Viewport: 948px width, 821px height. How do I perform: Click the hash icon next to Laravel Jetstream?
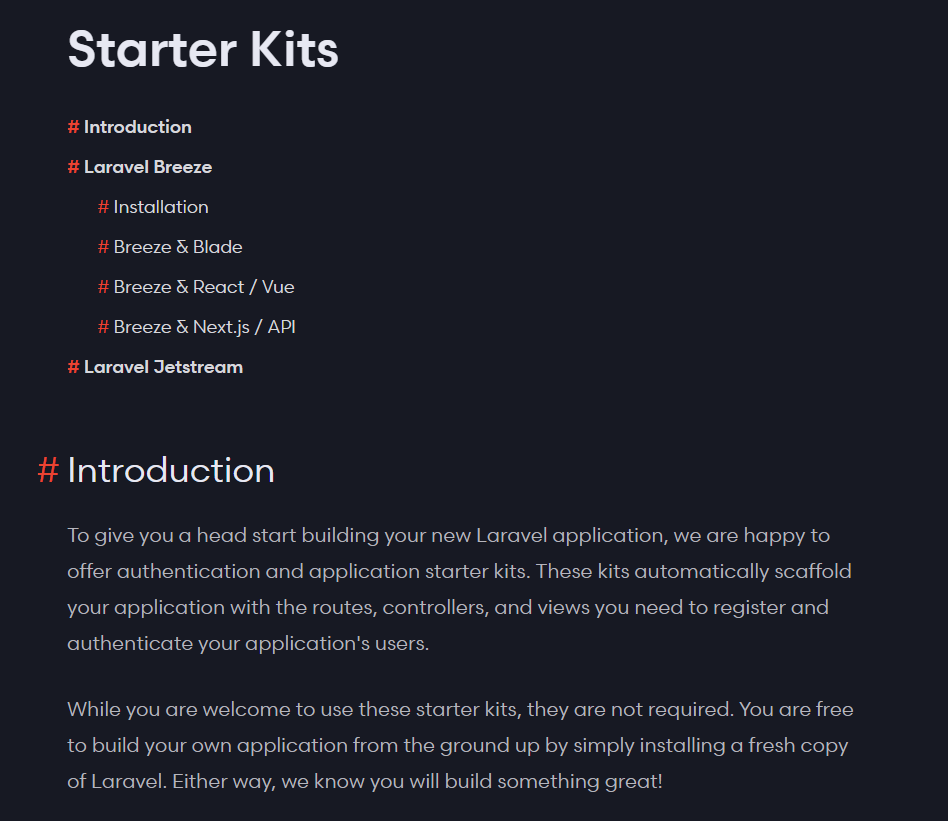73,367
